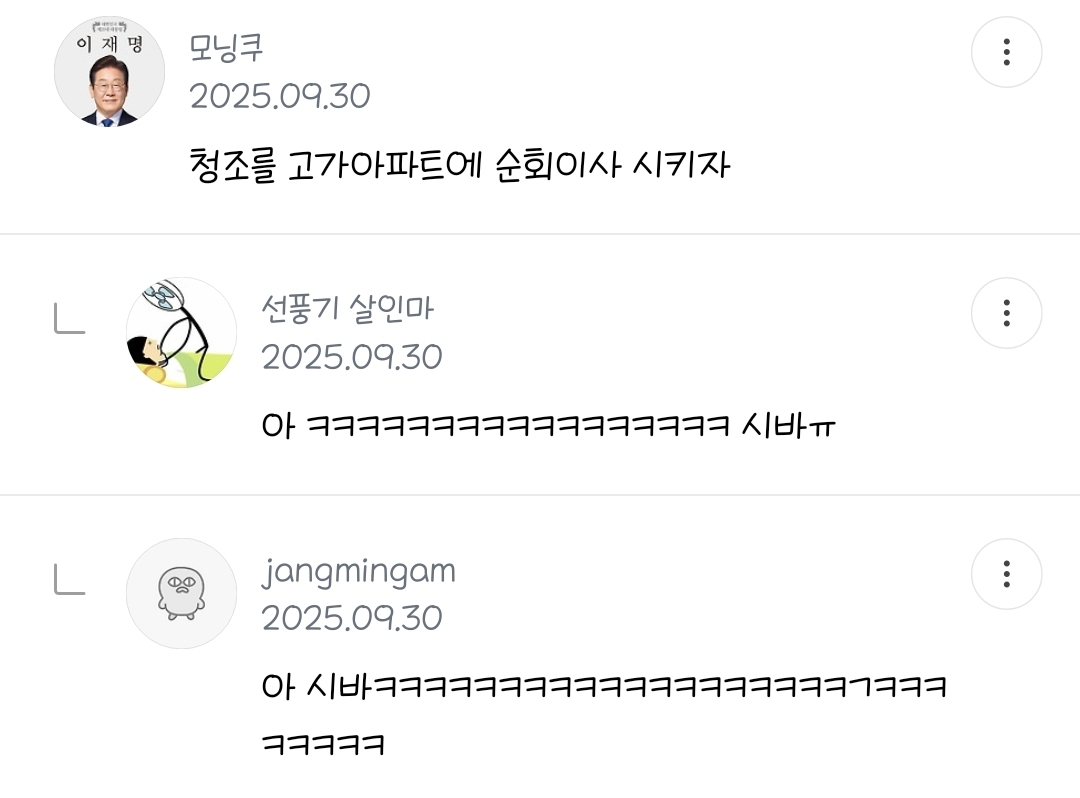Open the kebab menu on jangmingam's reply
The height and width of the screenshot is (798, 1080).
1006,574
